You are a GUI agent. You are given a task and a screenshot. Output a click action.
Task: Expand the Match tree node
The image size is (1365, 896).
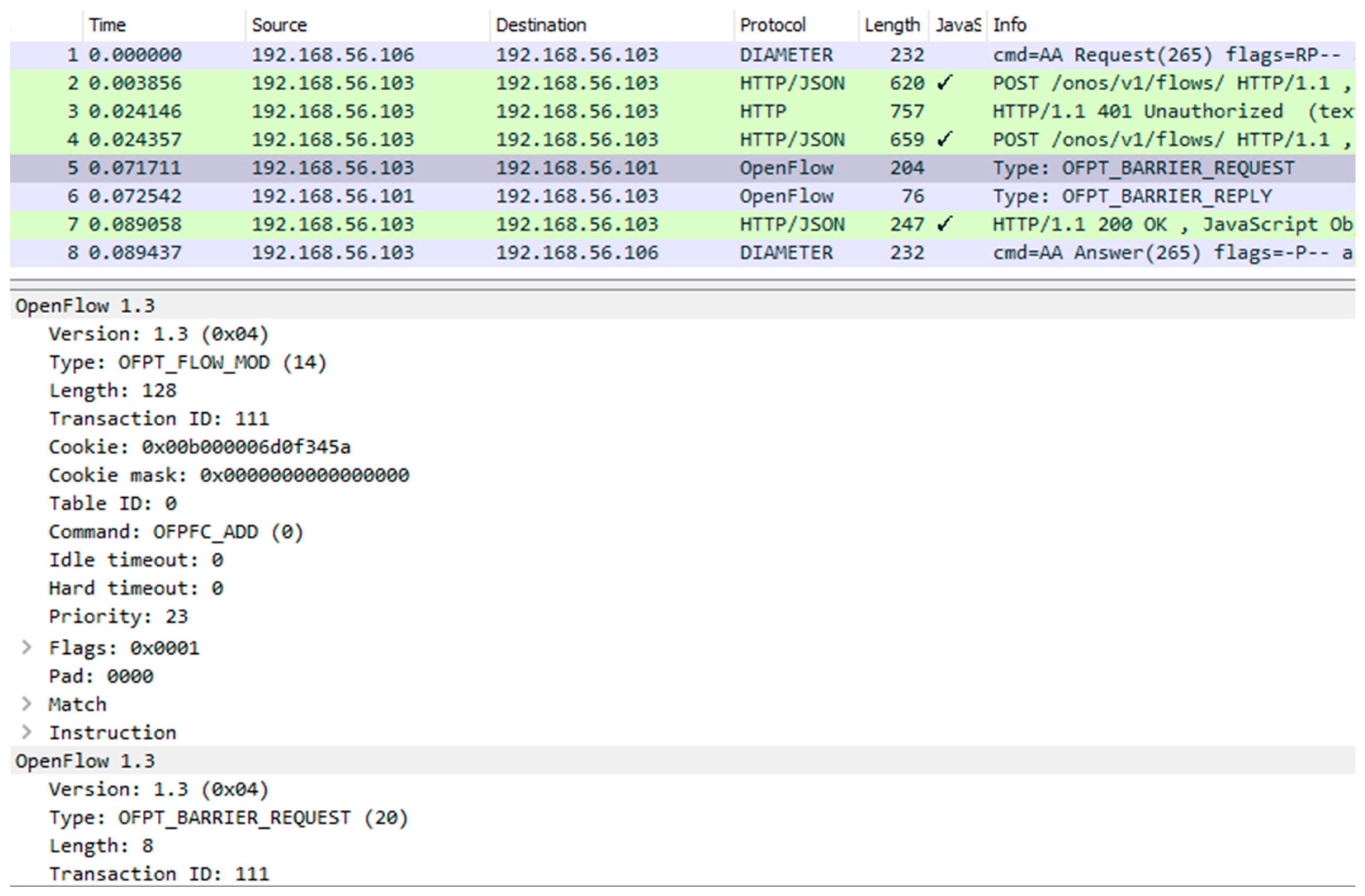(x=26, y=703)
